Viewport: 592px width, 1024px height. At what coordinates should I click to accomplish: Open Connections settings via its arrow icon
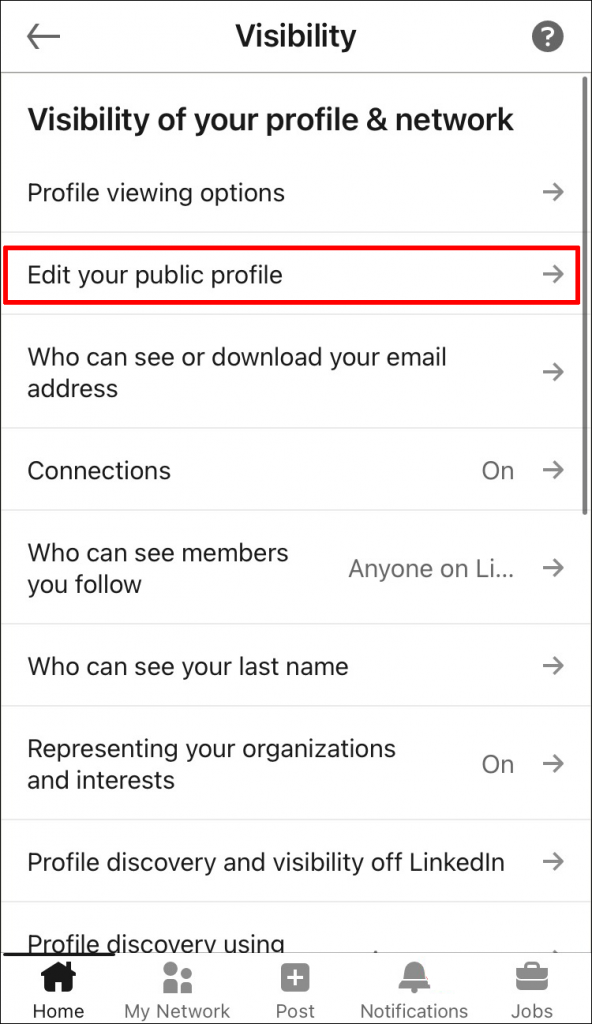(553, 470)
